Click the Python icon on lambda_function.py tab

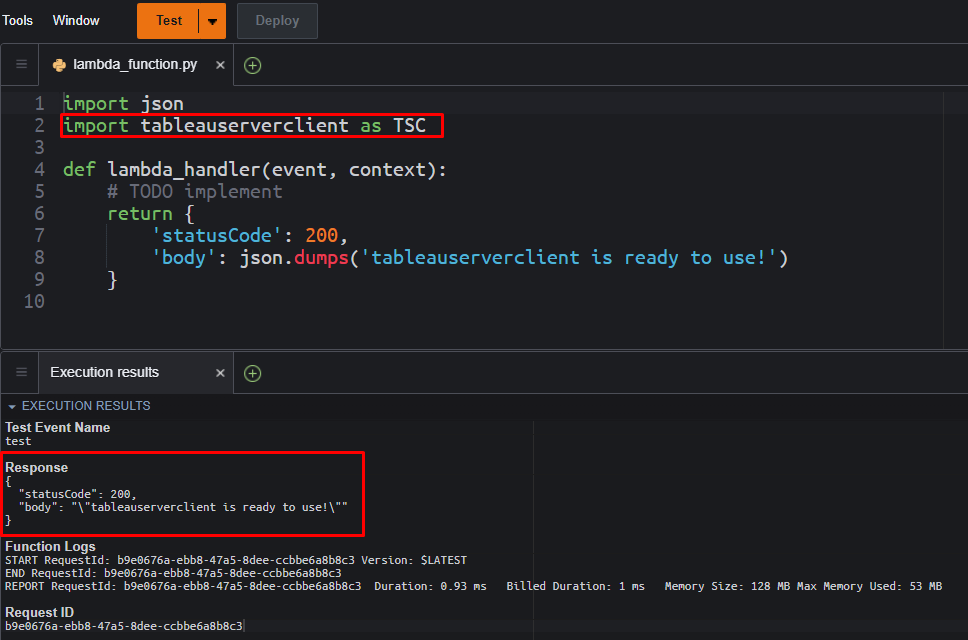59,65
